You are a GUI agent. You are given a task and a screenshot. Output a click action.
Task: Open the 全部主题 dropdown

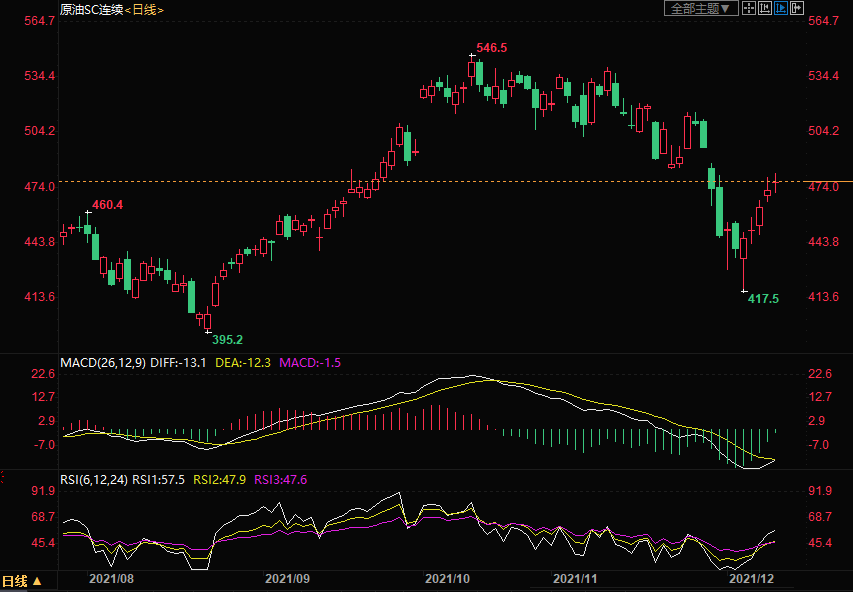click(x=700, y=8)
